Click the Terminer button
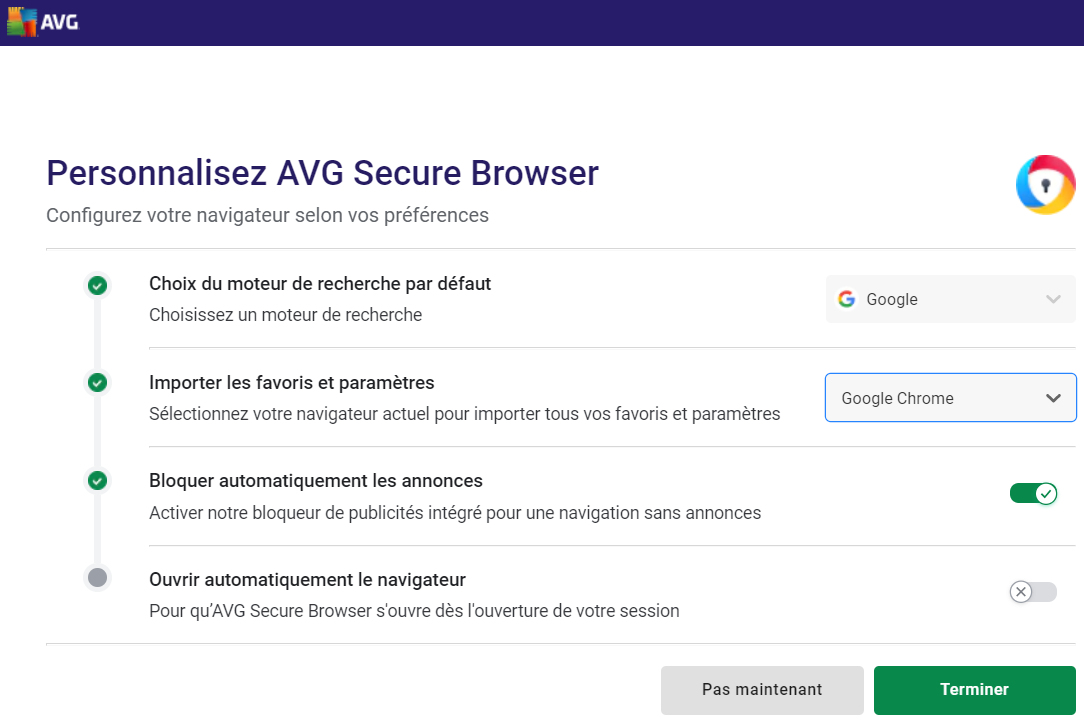Image resolution: width=1084 pixels, height=722 pixels. tap(974, 689)
